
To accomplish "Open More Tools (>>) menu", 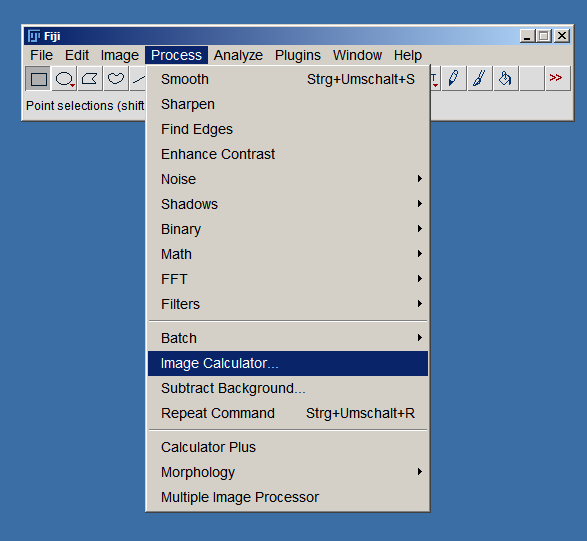I will click(x=558, y=79).
